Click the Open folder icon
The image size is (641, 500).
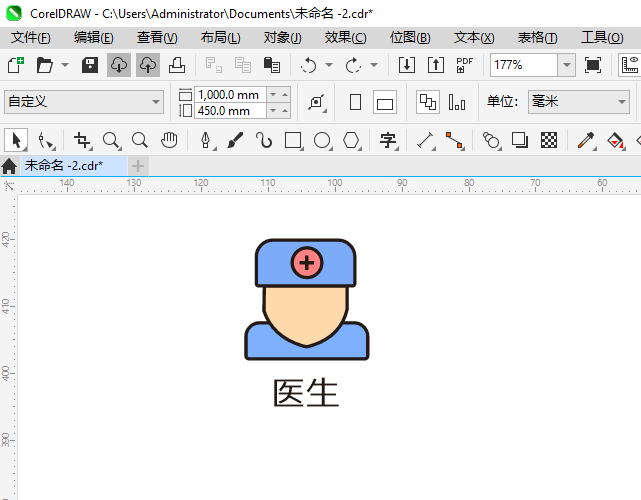(x=45, y=65)
